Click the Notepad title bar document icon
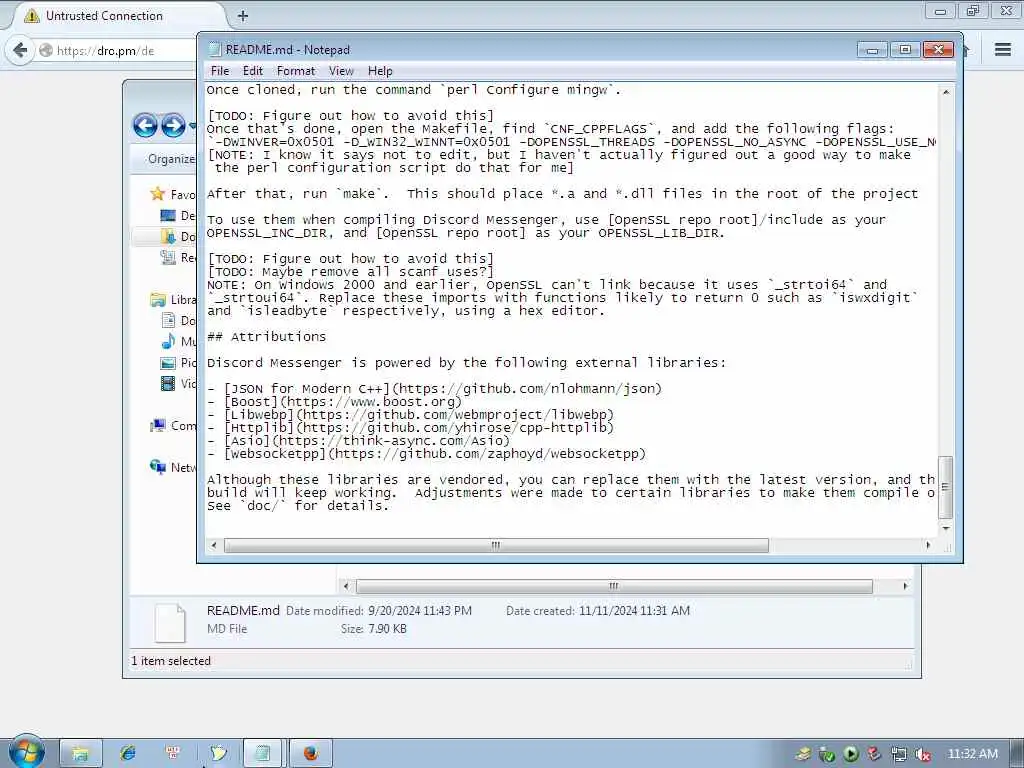 tap(215, 50)
